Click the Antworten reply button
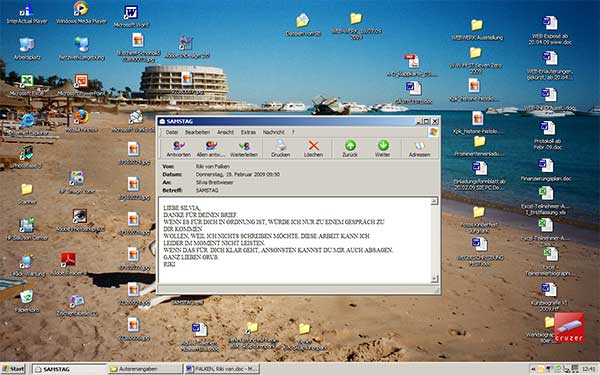 (178, 148)
